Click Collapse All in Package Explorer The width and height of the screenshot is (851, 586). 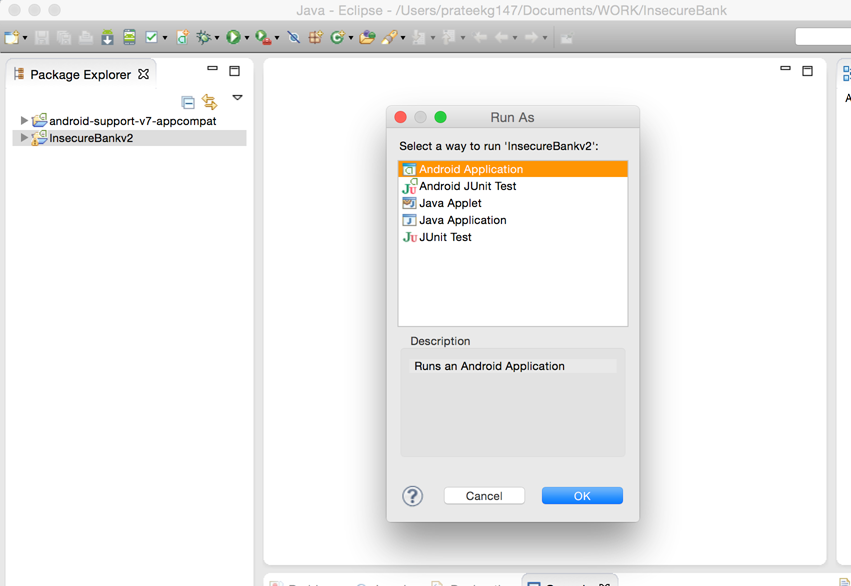[x=188, y=102]
